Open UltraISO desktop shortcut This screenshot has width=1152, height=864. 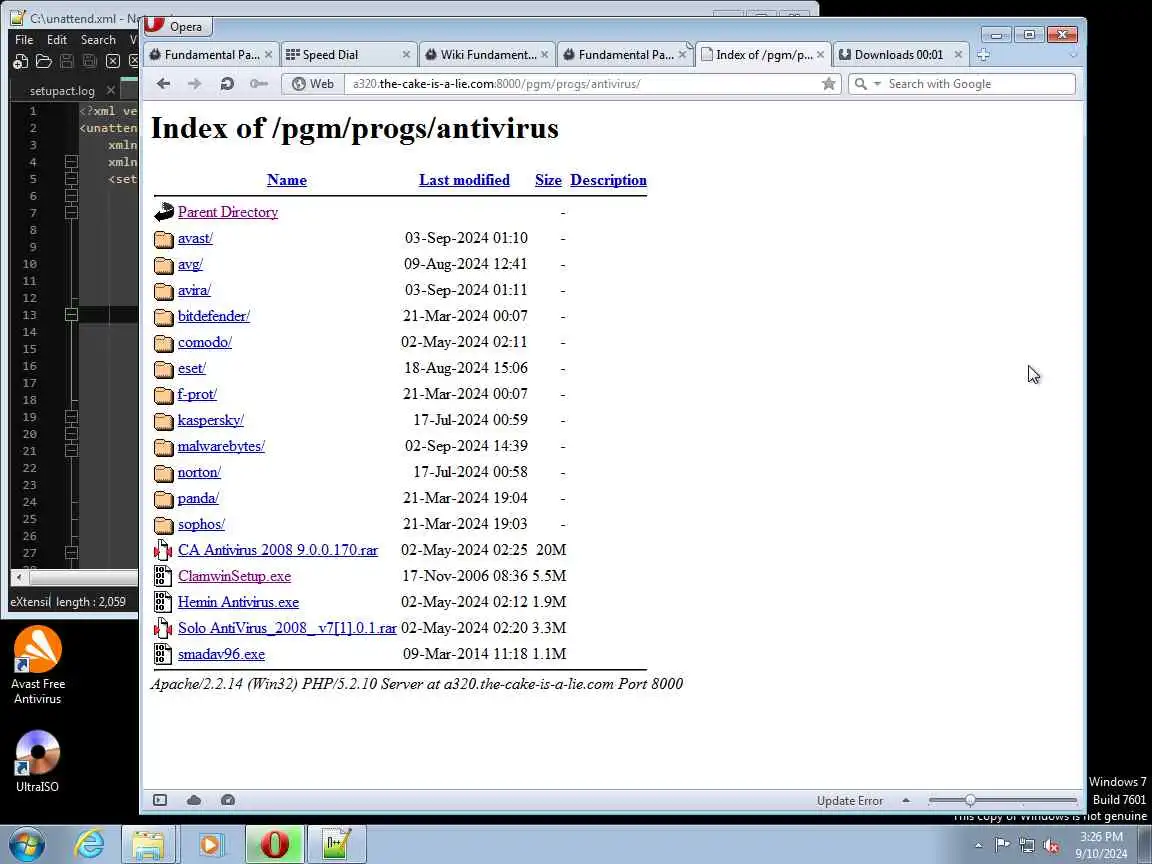(x=37, y=761)
